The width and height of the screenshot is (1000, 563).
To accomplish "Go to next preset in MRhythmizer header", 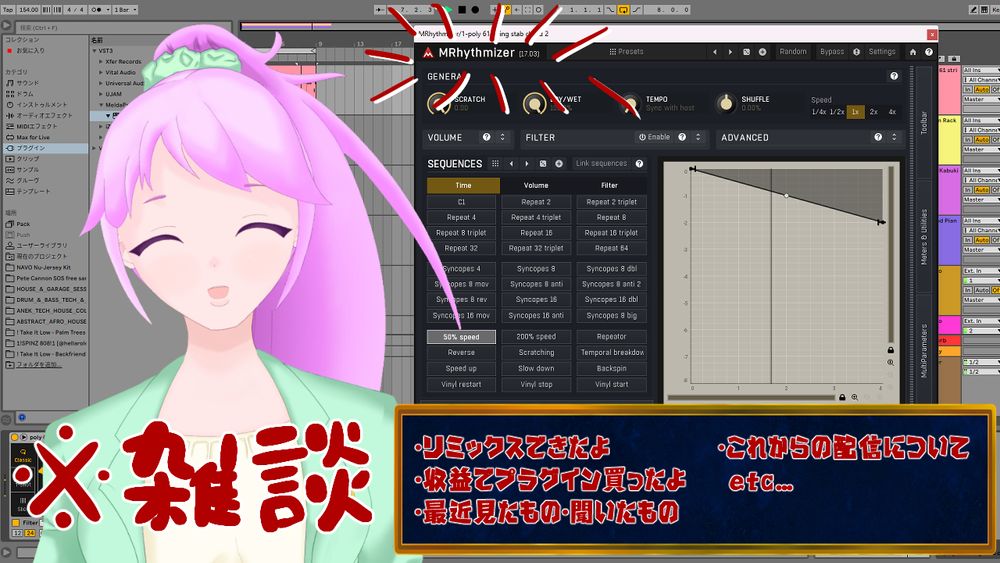I will pyautogui.click(x=730, y=52).
